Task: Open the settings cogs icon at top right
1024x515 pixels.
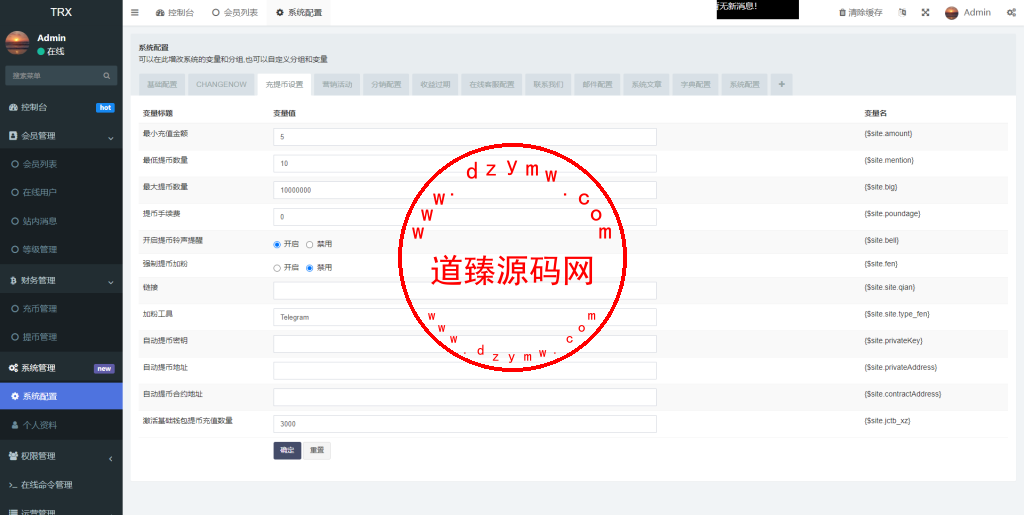Action: [1011, 12]
